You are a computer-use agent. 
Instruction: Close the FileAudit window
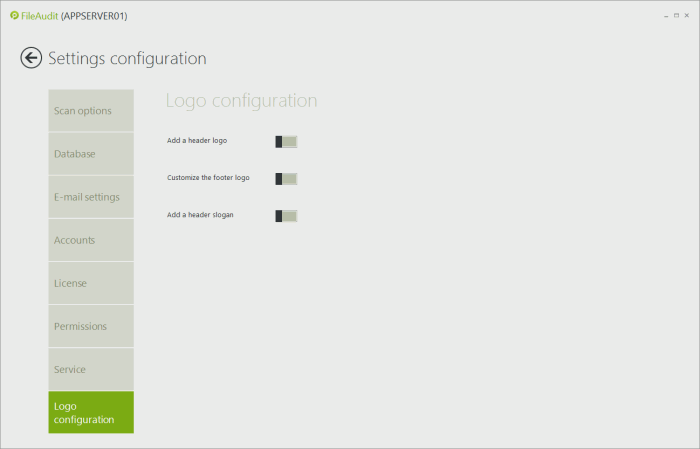click(687, 17)
